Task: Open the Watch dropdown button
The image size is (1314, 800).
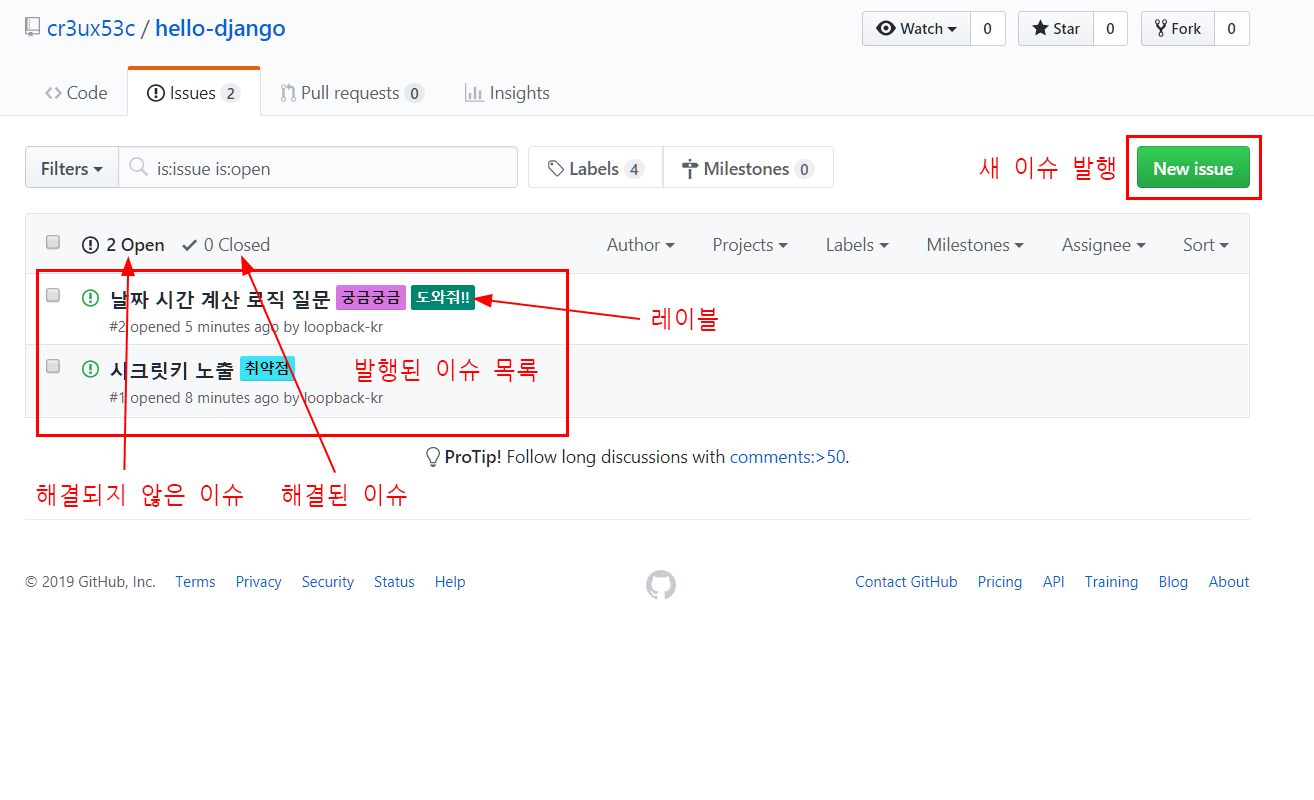Action: [916, 29]
